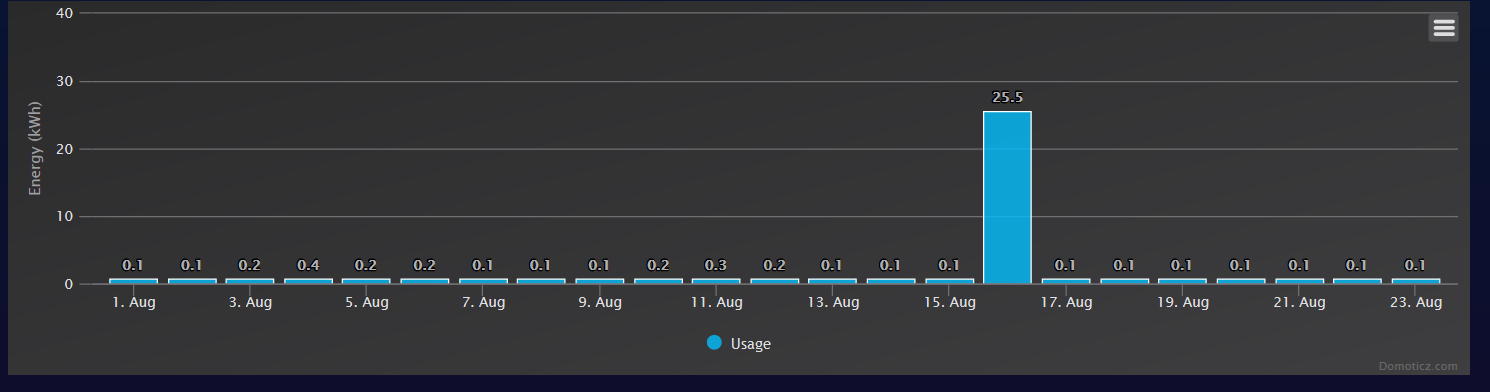Select the usage bar above 9. Aug

(599, 281)
